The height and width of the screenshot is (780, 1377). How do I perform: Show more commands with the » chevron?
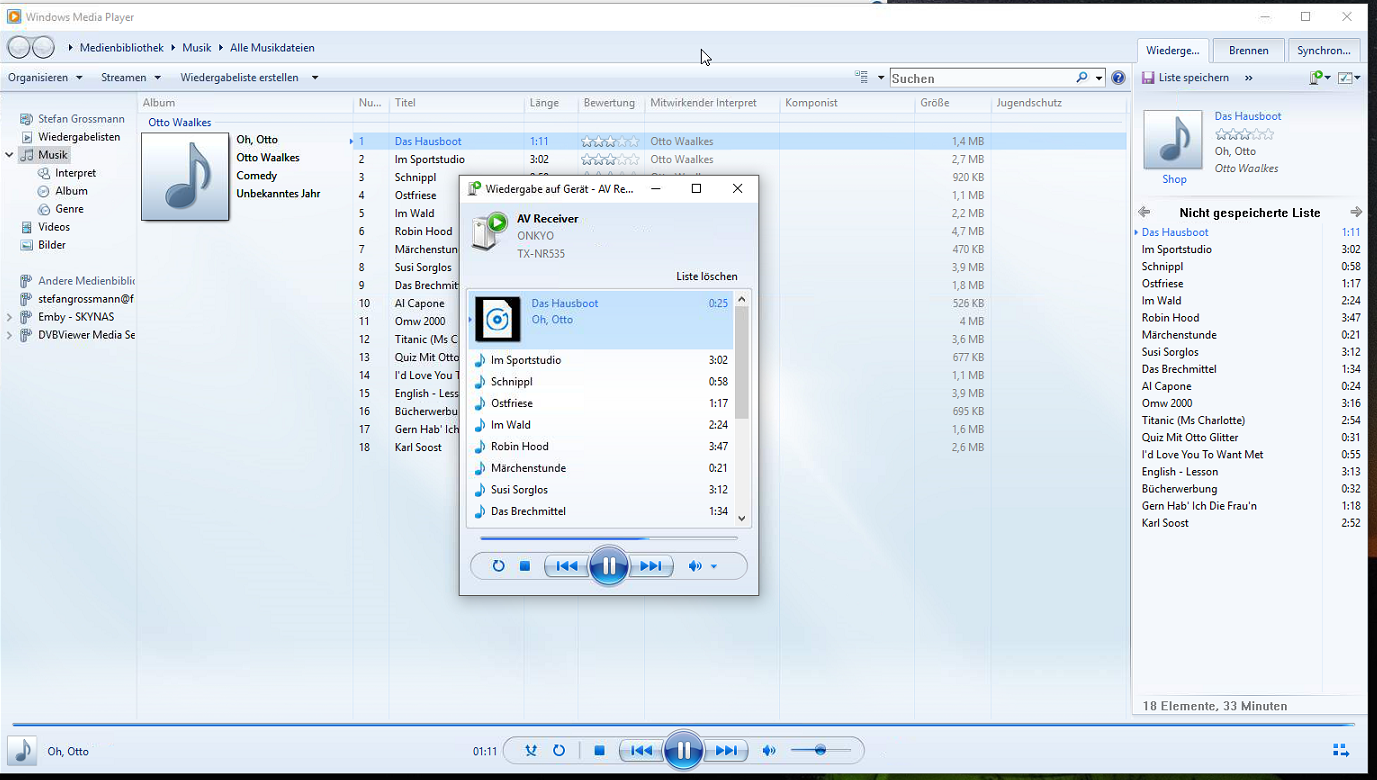click(1248, 77)
